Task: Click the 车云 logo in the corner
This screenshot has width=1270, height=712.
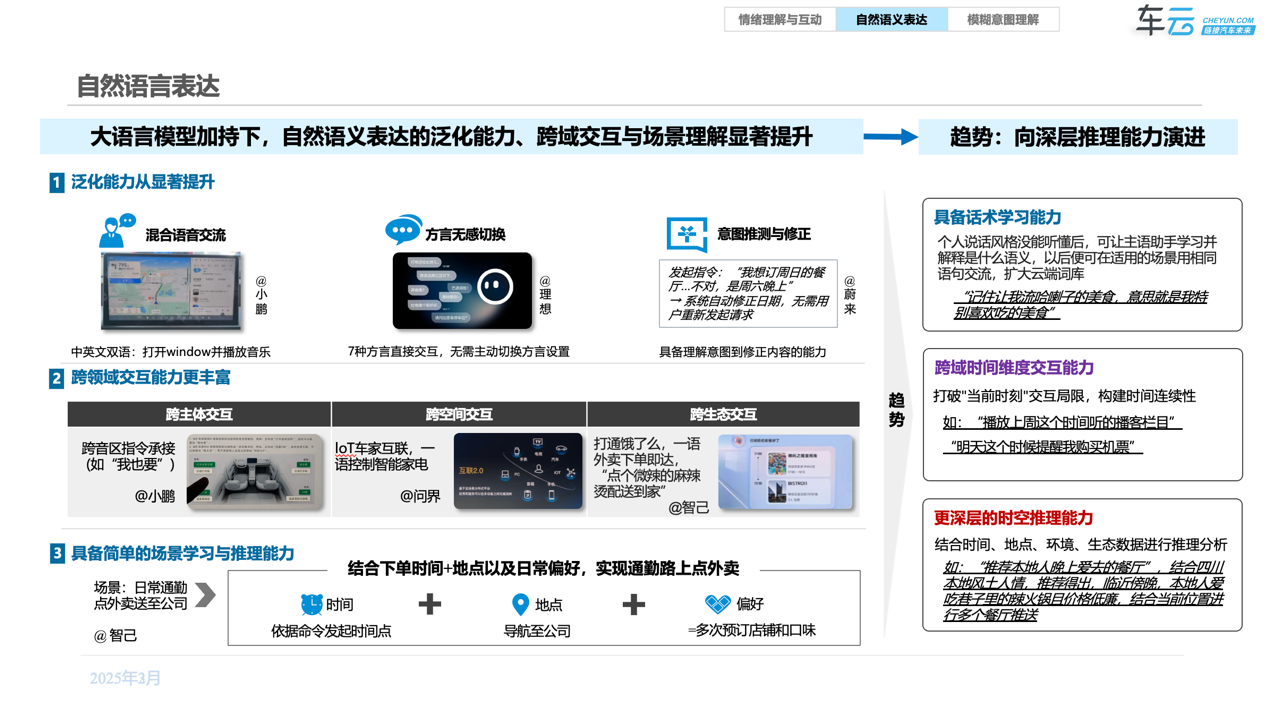Action: coord(1194,20)
